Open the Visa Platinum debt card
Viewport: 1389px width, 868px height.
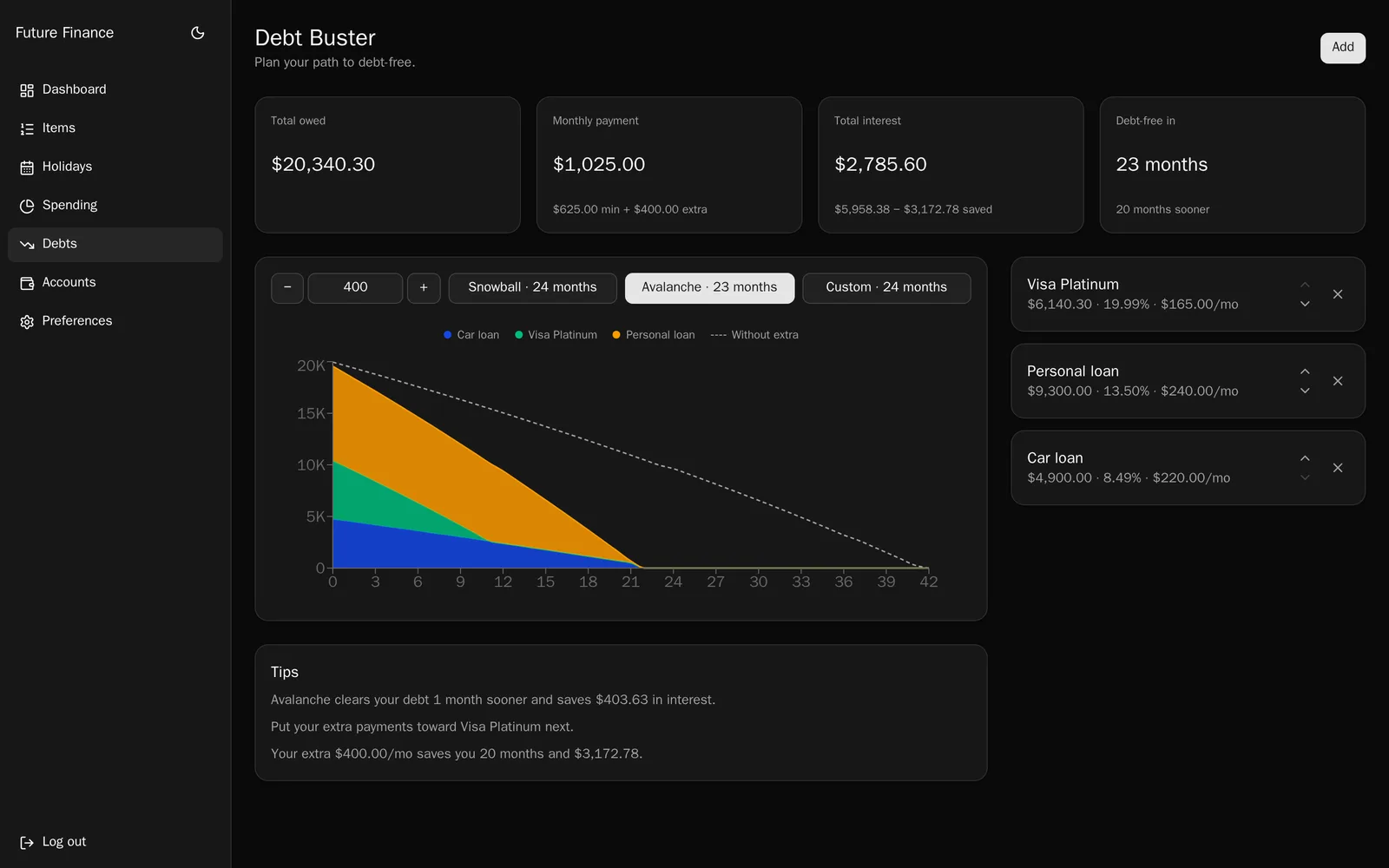click(x=1188, y=294)
